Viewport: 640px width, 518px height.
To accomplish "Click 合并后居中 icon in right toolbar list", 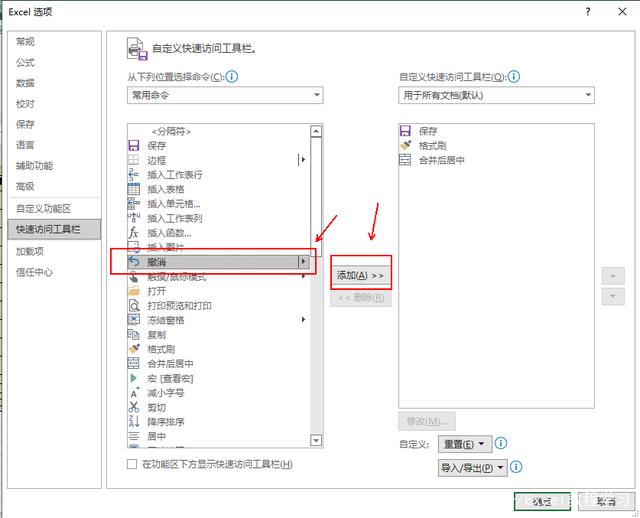I will pos(405,160).
